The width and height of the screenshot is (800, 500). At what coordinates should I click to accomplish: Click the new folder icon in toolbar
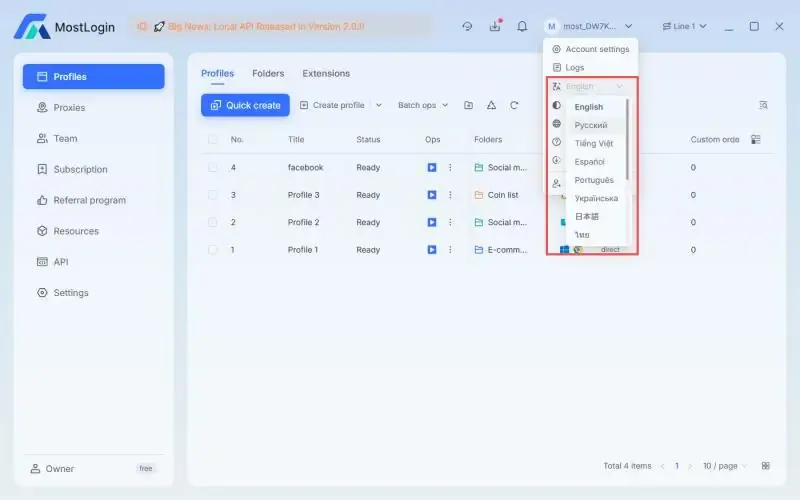[x=468, y=105]
